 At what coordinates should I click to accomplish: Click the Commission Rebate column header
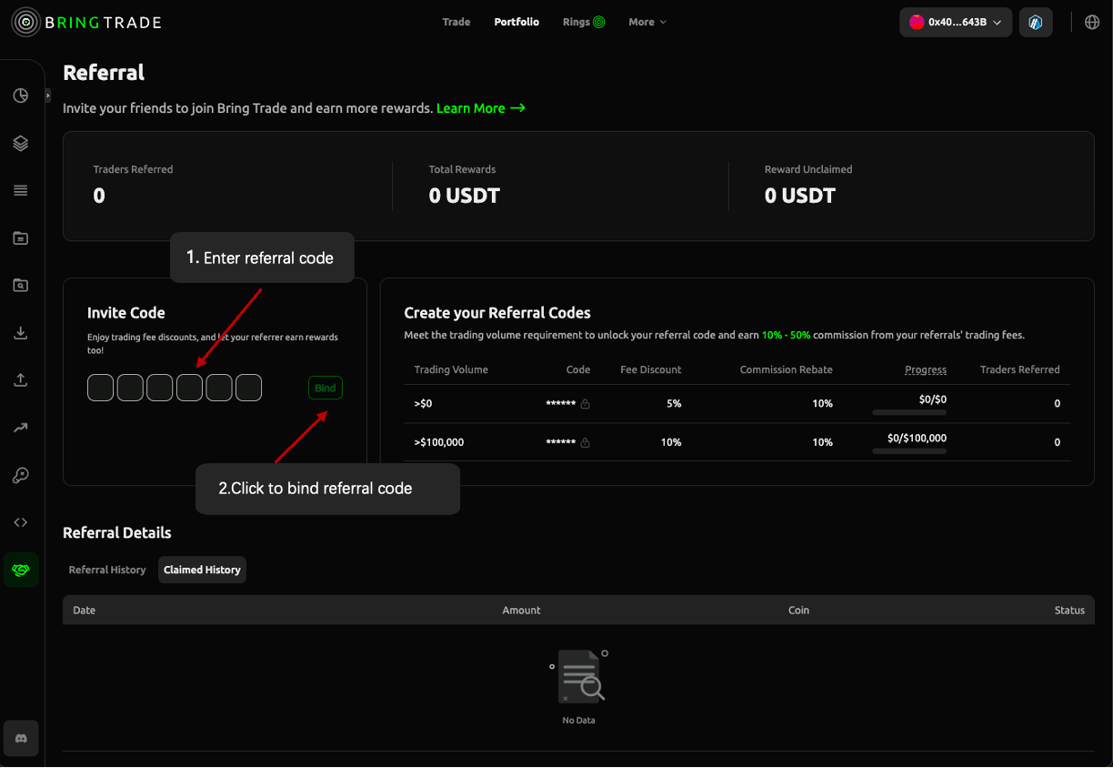tap(786, 370)
